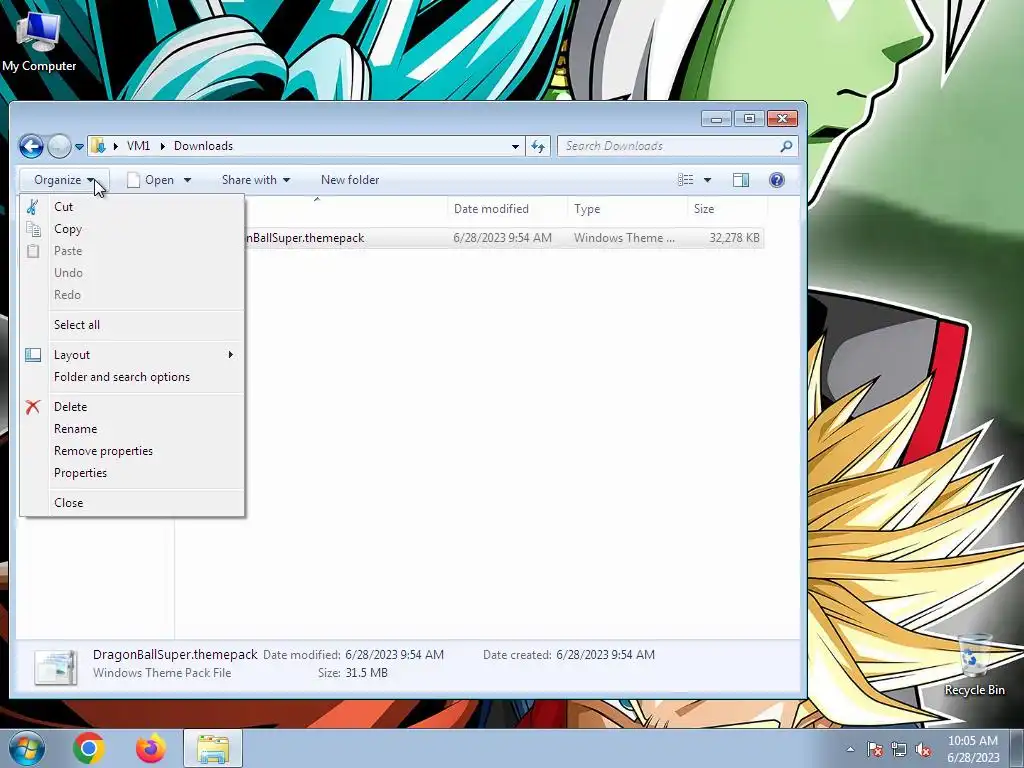Click Downloads in the address breadcrumb
Viewport: 1024px width, 768px height.
point(203,146)
